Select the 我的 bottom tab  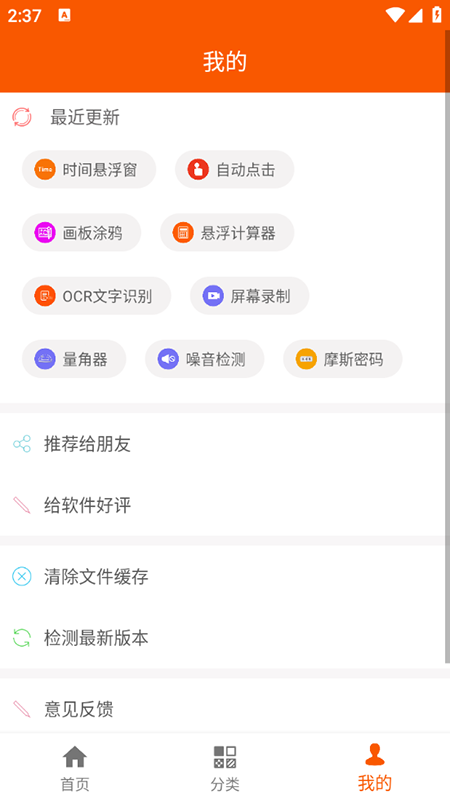point(375,767)
